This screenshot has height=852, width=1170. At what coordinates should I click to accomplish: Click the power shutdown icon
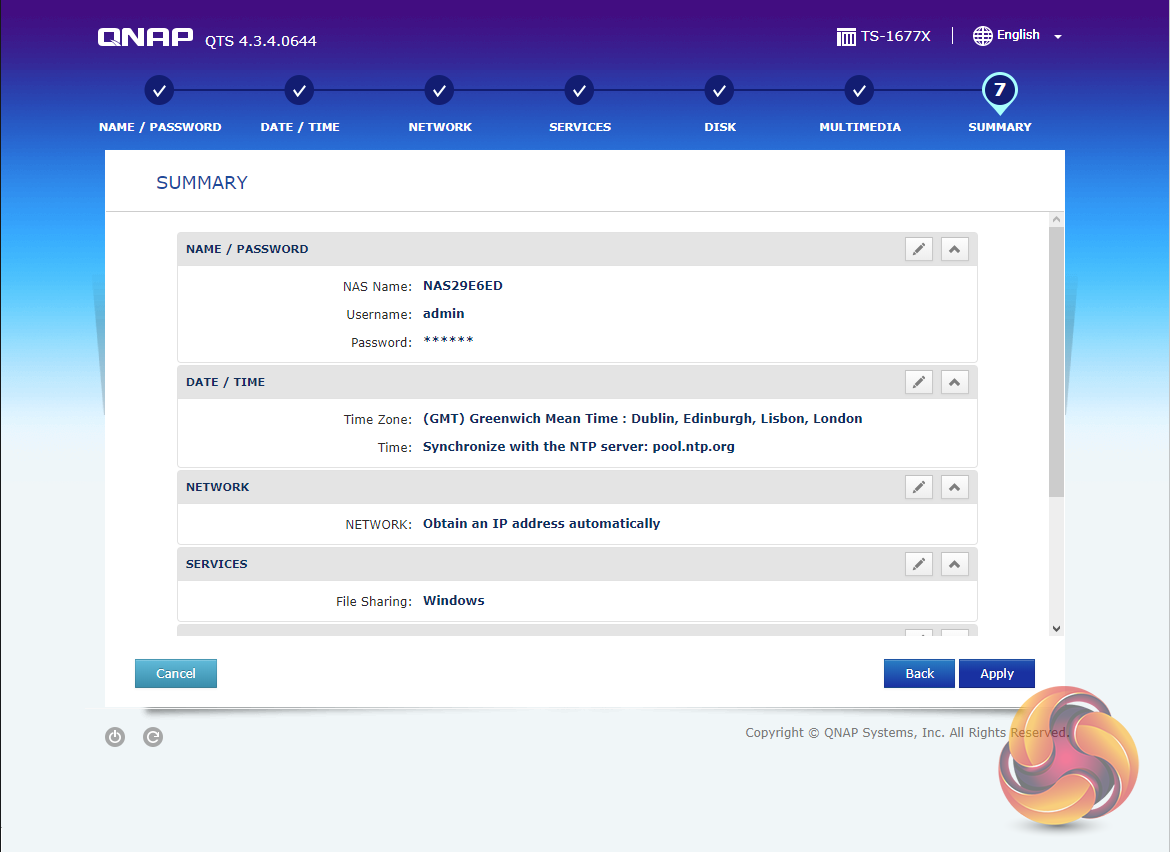[115, 737]
